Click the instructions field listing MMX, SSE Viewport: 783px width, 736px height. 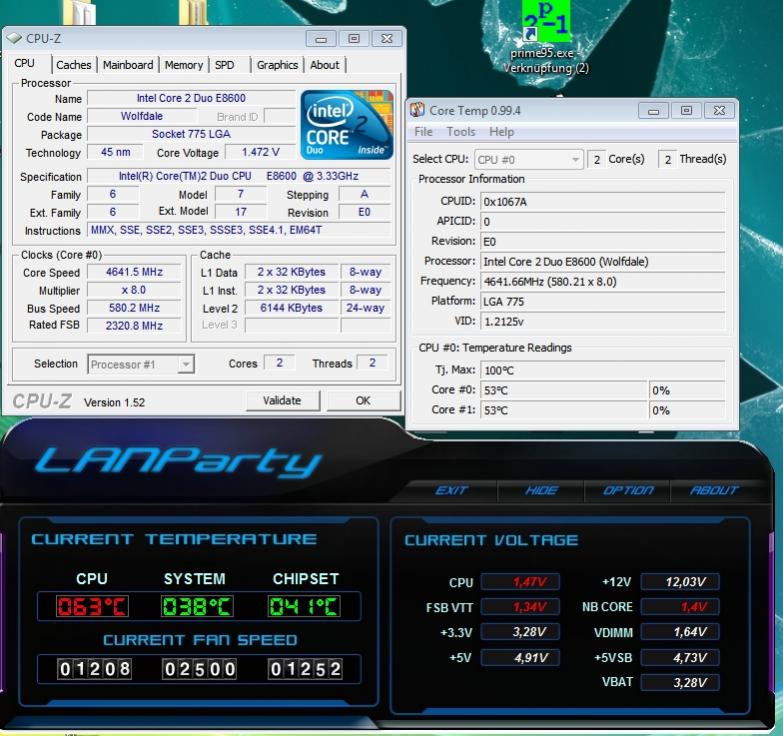239,230
